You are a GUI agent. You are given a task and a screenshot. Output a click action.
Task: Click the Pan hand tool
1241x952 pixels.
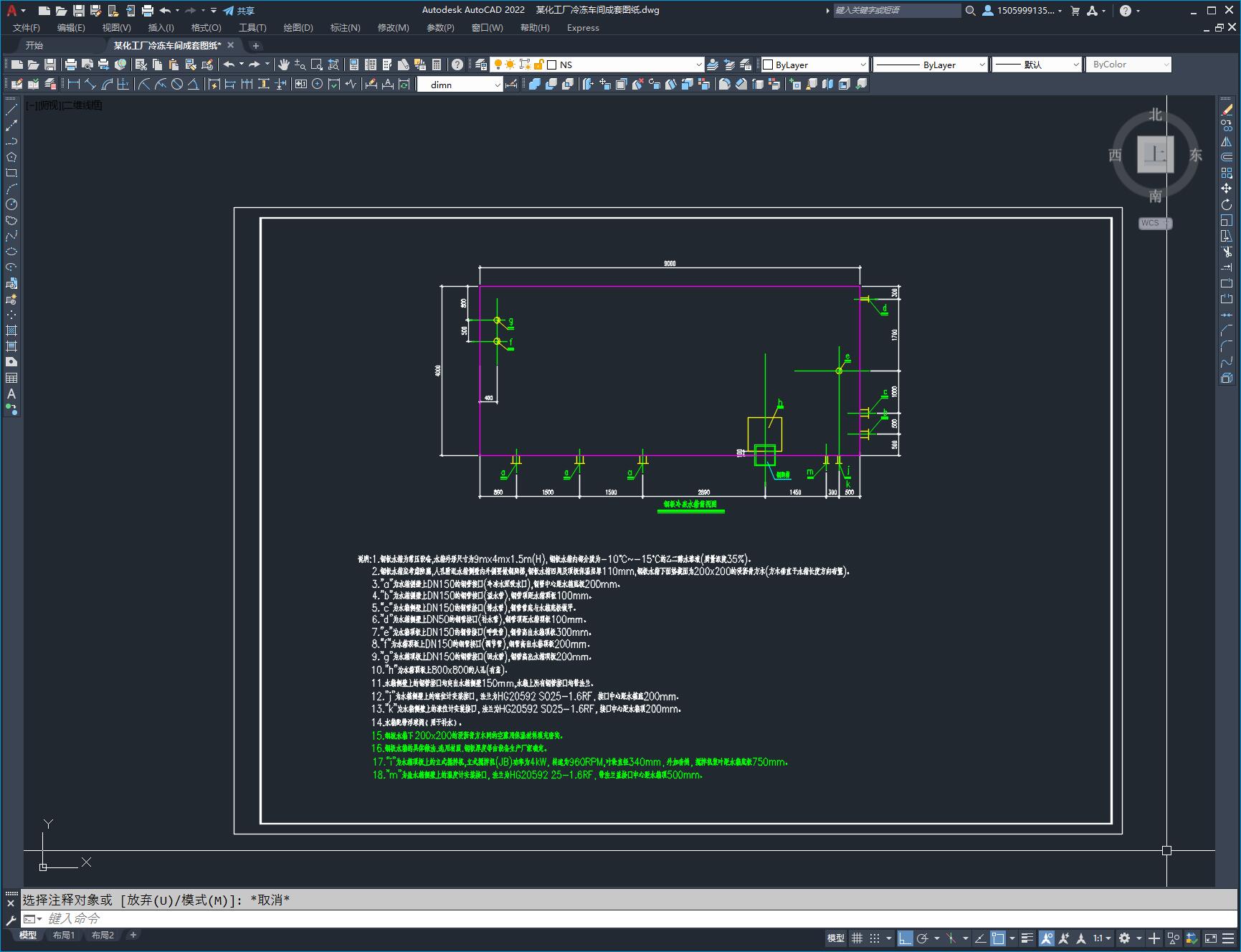pyautogui.click(x=284, y=65)
